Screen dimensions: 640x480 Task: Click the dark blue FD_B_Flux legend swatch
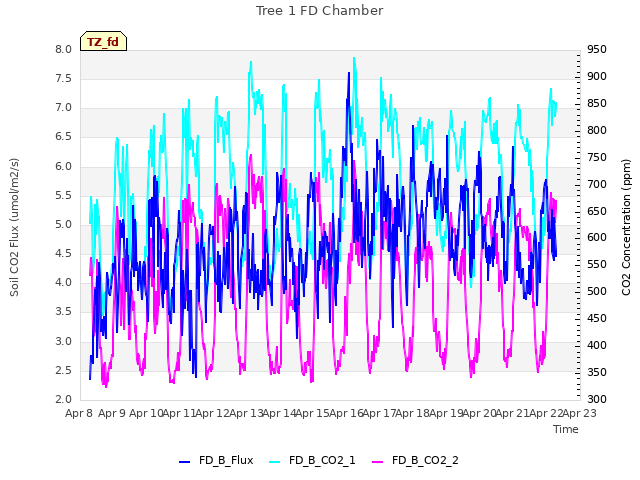pyautogui.click(x=184, y=462)
